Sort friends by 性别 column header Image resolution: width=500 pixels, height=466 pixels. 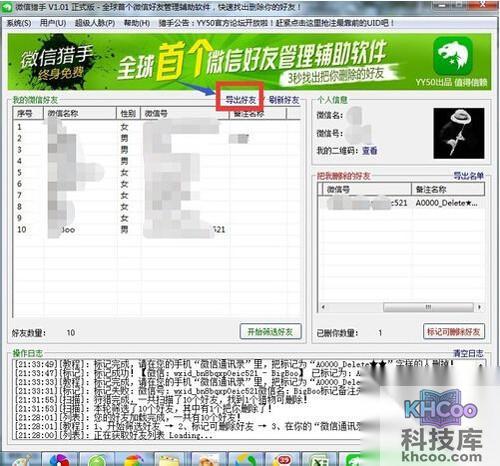(x=128, y=114)
